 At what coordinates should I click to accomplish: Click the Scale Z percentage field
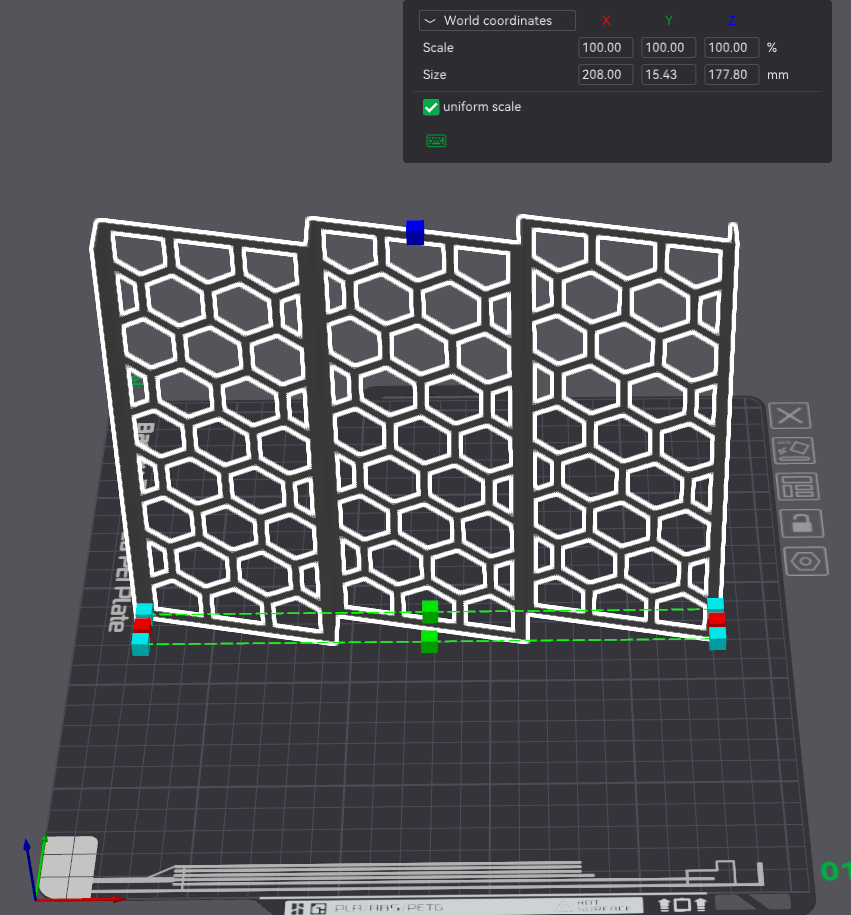[x=731, y=47]
